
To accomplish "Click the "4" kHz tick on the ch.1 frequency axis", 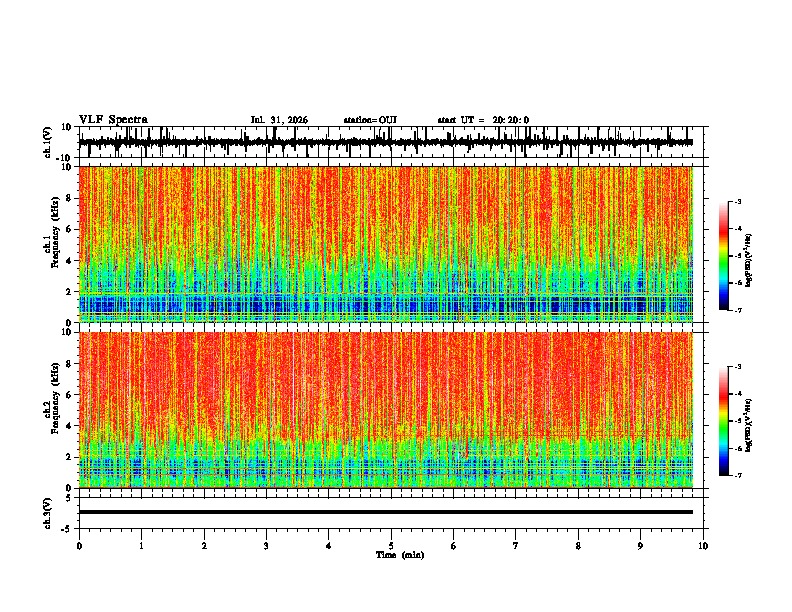I will click(x=70, y=261).
